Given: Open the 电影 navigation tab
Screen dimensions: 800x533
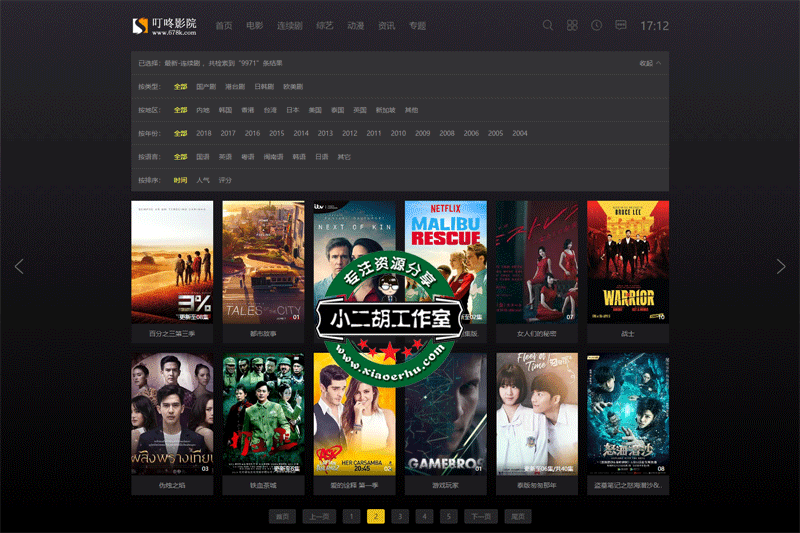Looking at the screenshot, I should point(255,26).
